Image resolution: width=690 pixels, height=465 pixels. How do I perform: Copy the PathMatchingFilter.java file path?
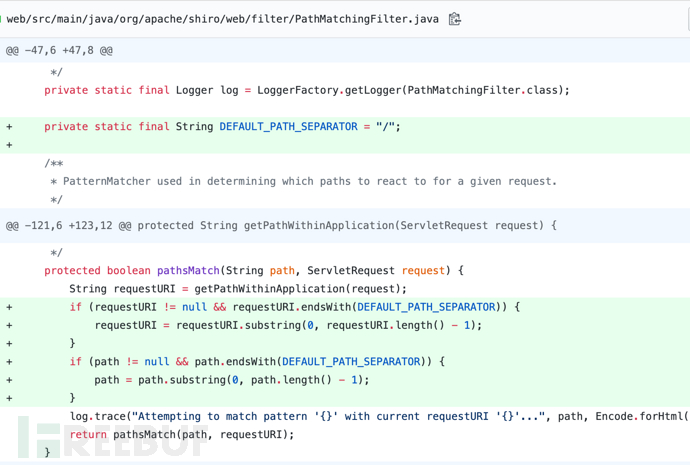point(455,18)
